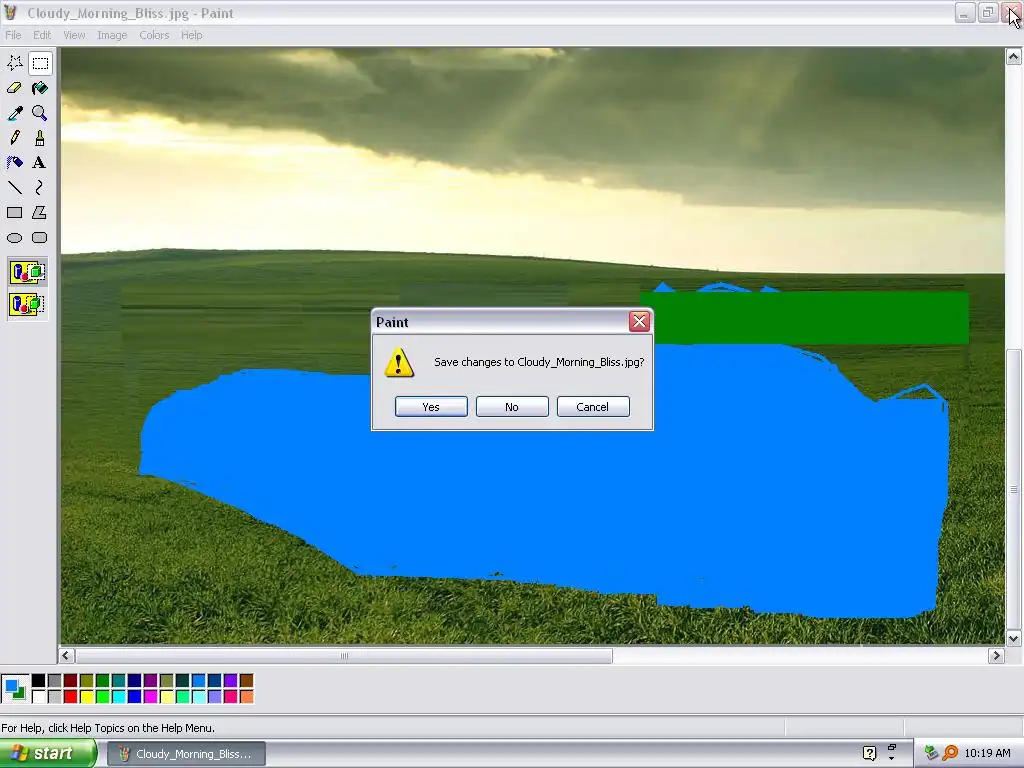Pick the cyan color swatch

(x=118, y=697)
